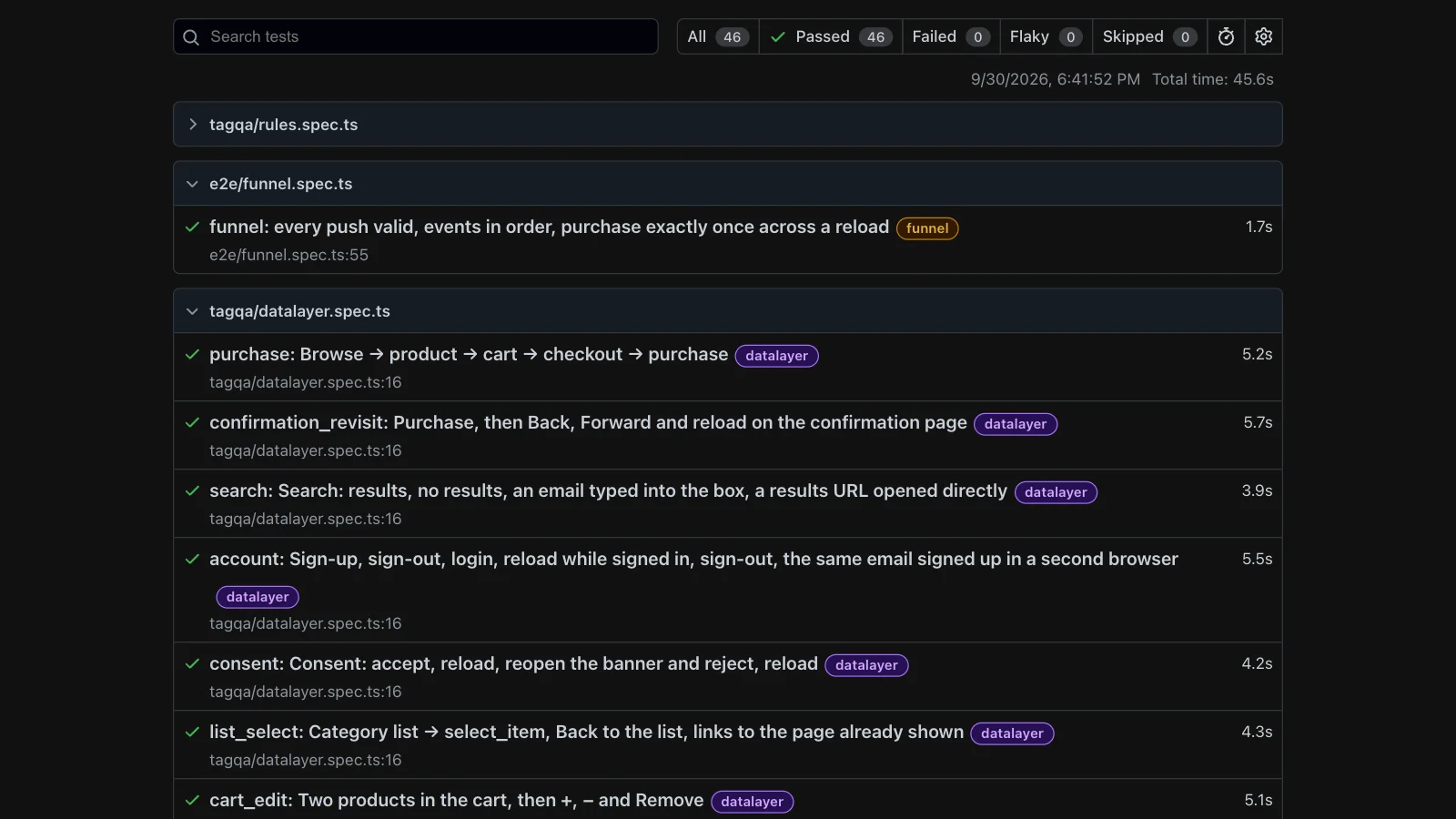Open the account sign-up test result
This screenshot has width=1456, height=819.
(x=693, y=559)
